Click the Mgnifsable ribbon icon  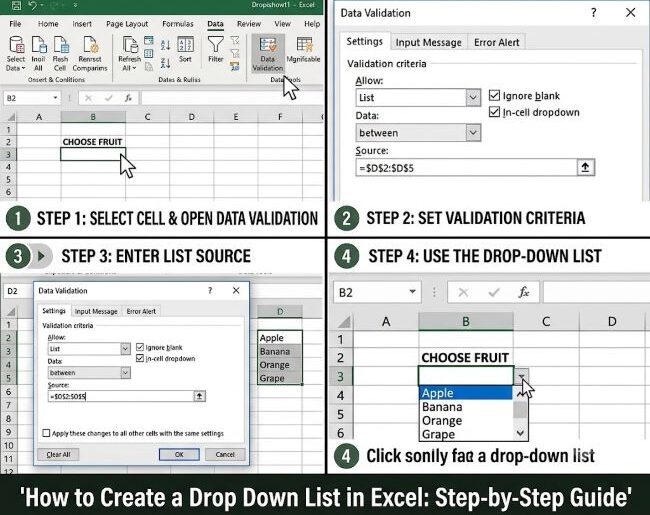[x=304, y=45]
